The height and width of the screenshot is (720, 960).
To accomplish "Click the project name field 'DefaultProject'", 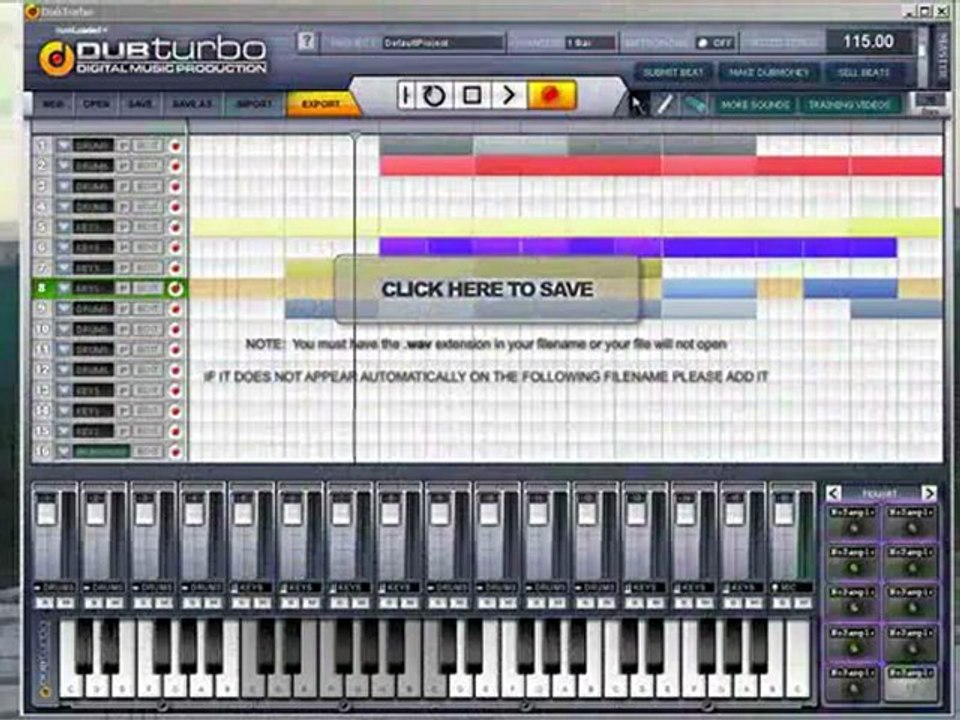I will [443, 43].
